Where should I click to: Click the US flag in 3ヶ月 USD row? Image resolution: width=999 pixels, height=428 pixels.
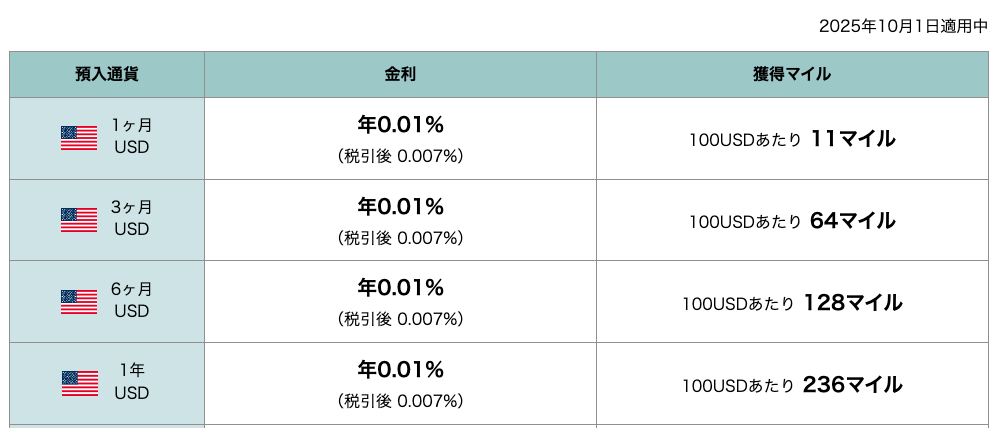(79, 220)
